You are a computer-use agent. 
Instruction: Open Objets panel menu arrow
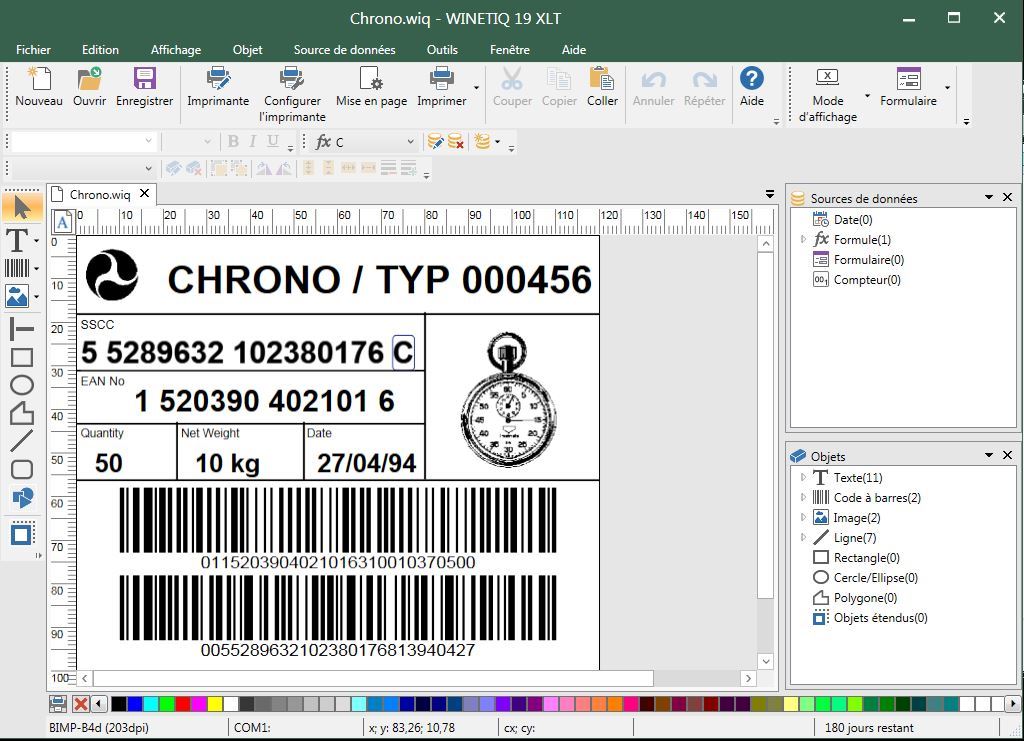click(x=989, y=455)
